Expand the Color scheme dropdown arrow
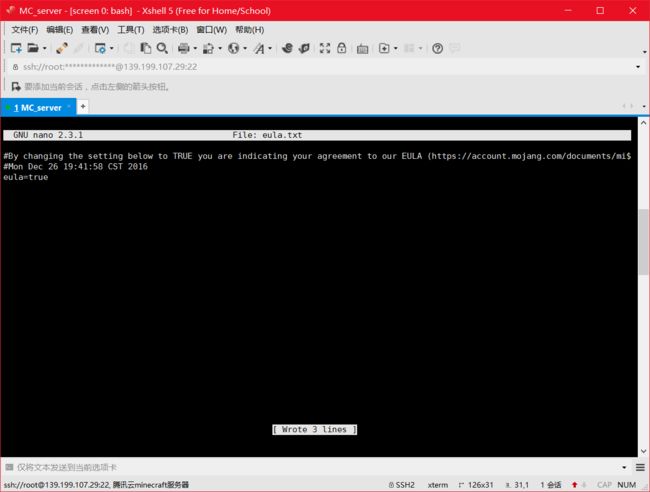 point(220,48)
